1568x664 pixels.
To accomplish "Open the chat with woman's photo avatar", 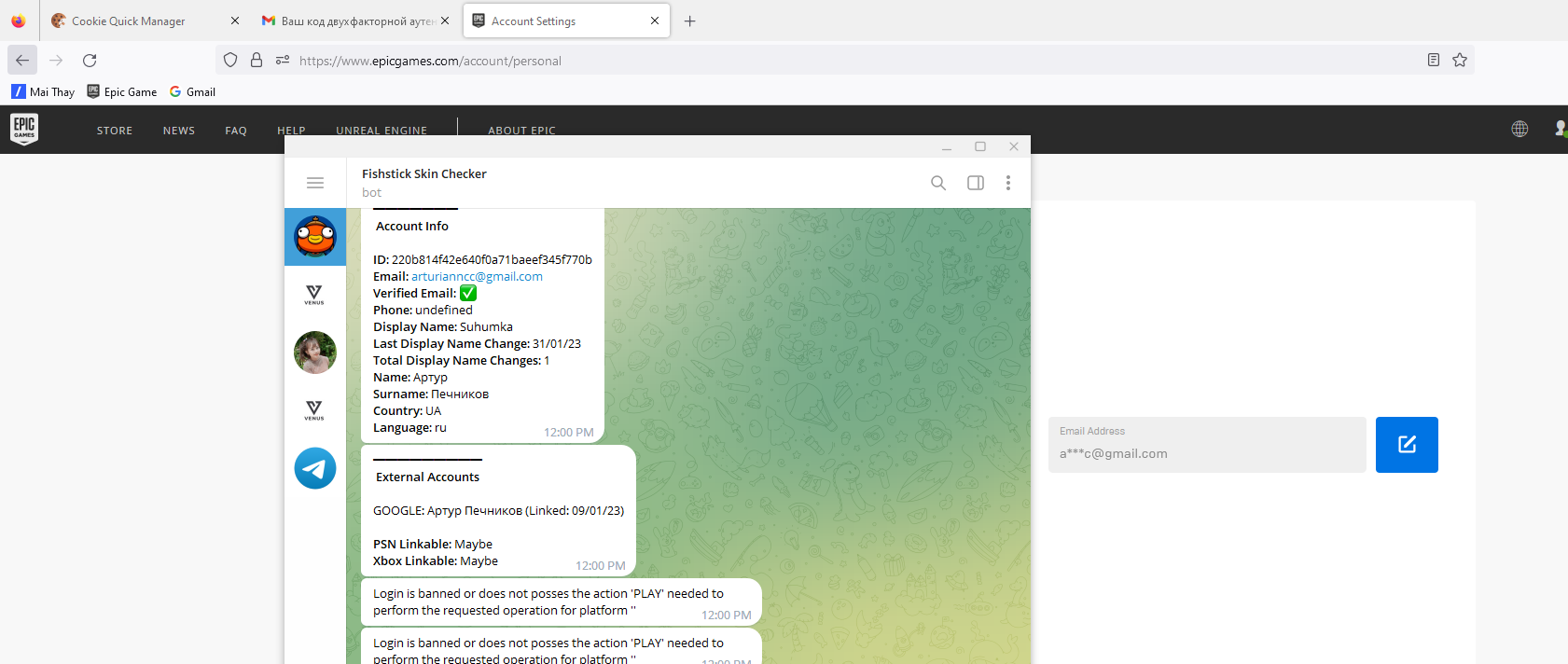I will click(x=315, y=353).
